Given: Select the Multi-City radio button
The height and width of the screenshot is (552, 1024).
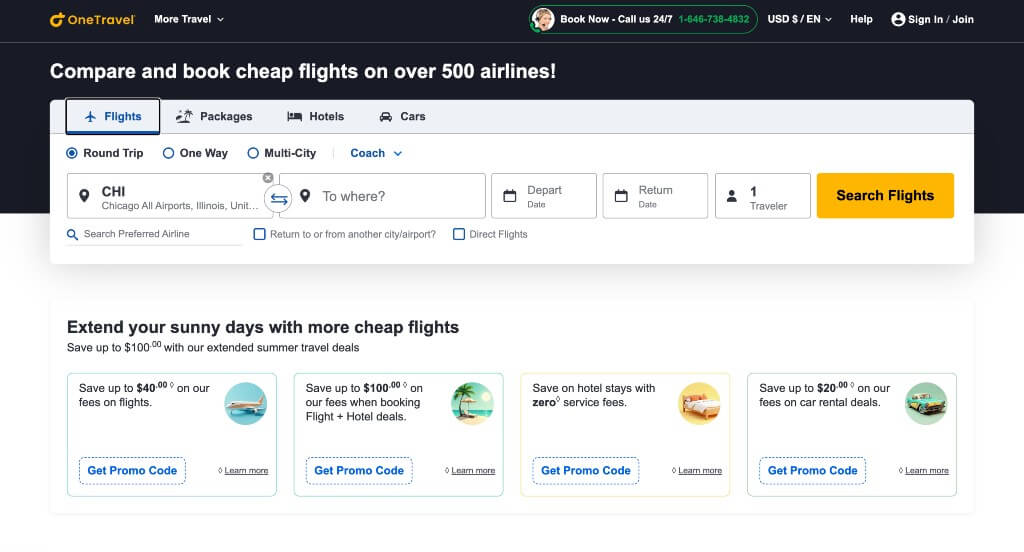Looking at the screenshot, I should tap(253, 153).
